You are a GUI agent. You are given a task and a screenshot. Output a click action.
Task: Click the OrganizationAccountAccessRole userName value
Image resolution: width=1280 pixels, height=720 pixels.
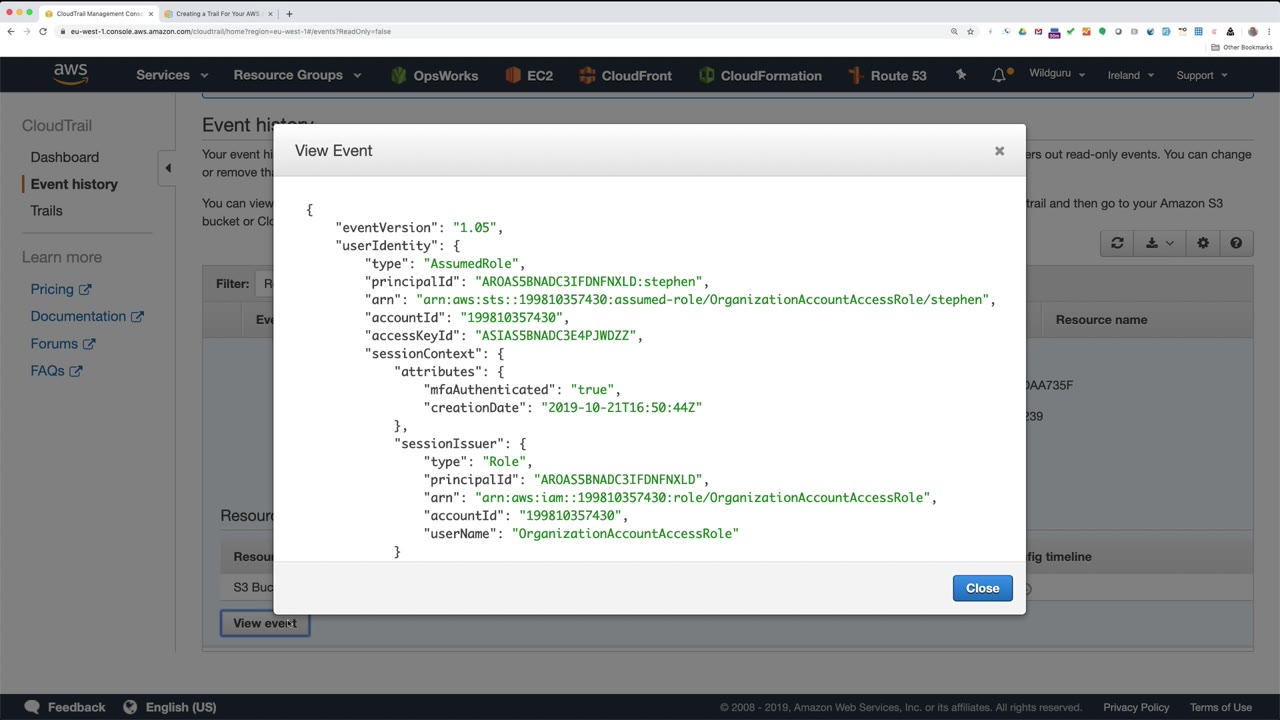625,534
